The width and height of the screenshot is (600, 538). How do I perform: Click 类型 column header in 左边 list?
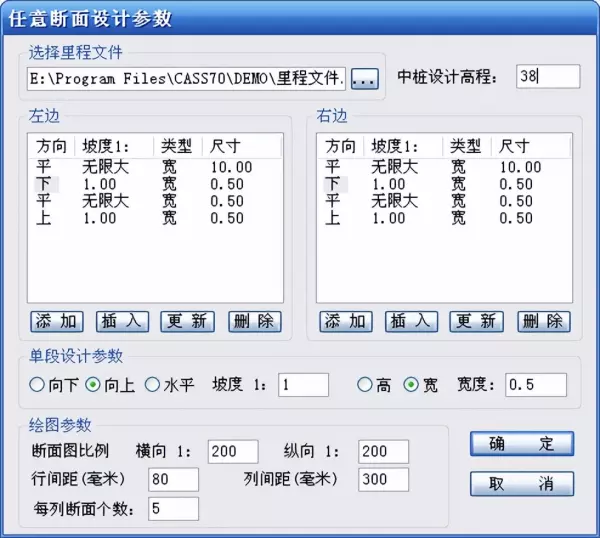click(178, 146)
